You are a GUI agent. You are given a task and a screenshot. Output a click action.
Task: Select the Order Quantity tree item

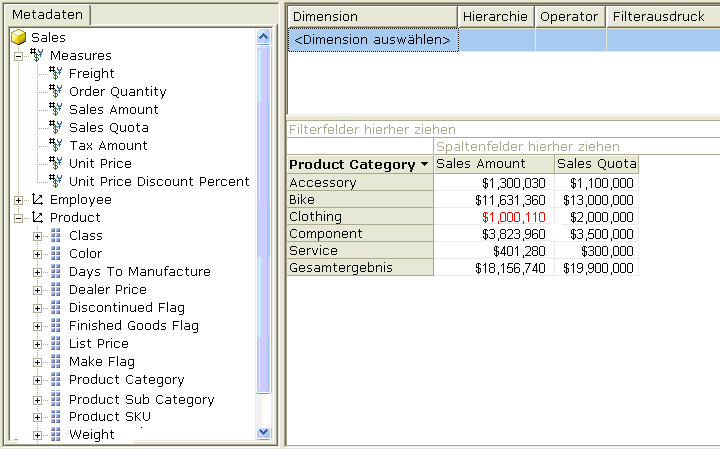pos(117,91)
